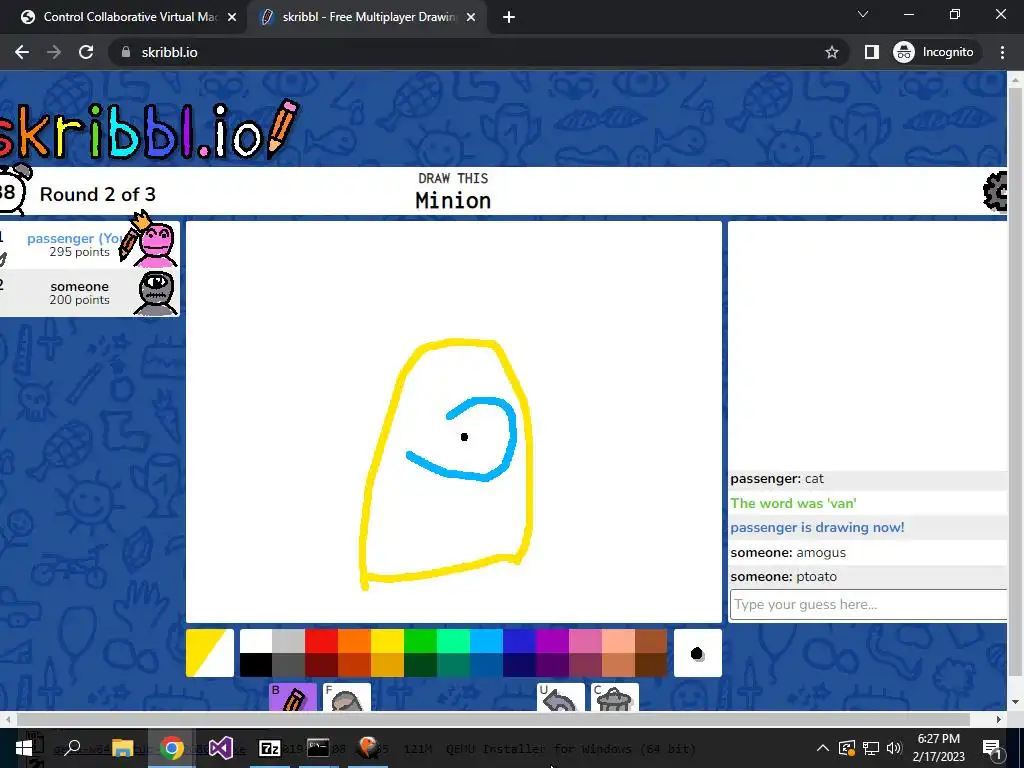1024x768 pixels.
Task: Pick the light blue color swatch
Action: click(x=487, y=641)
